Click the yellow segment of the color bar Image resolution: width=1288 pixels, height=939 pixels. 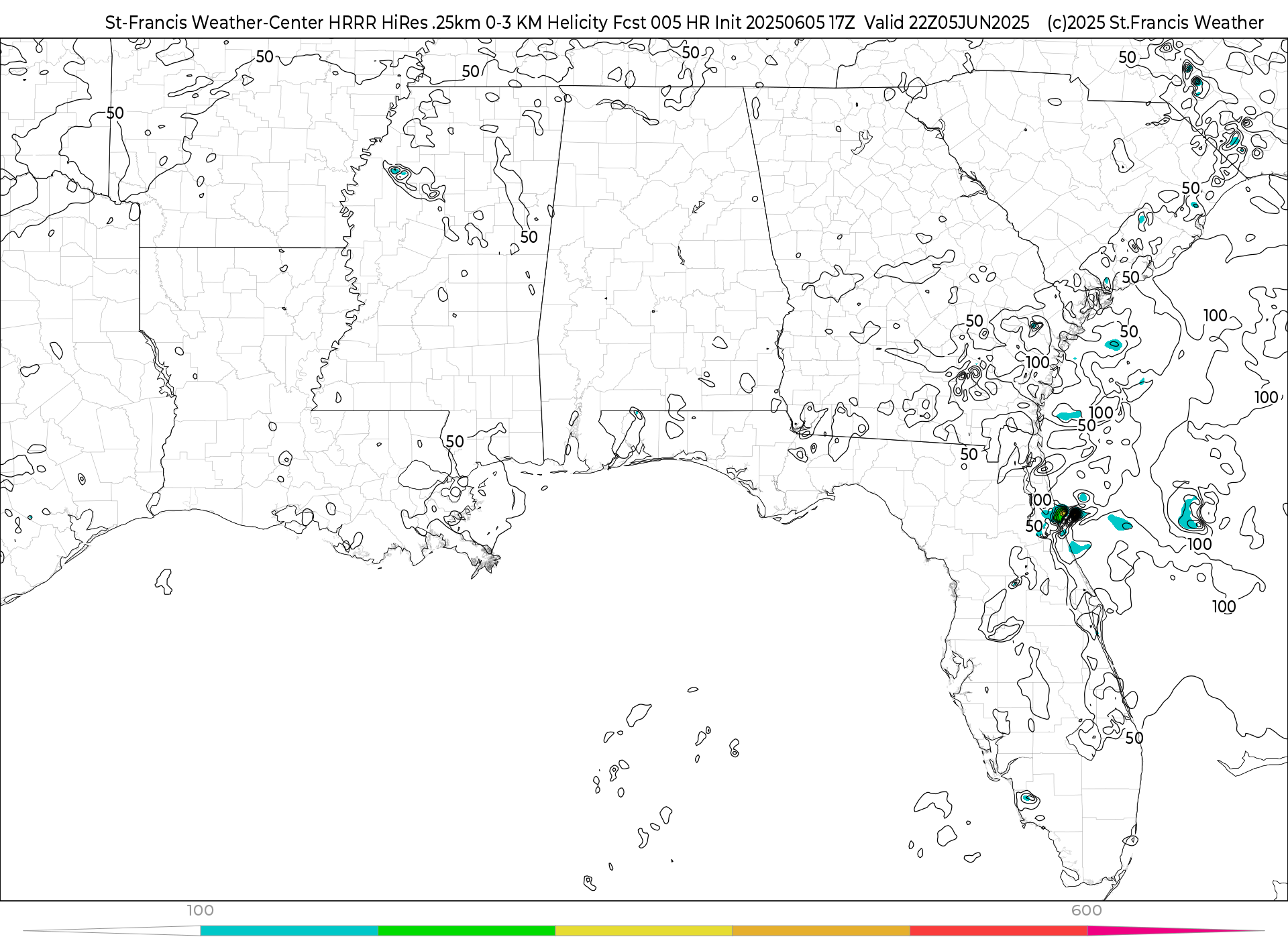644,931
